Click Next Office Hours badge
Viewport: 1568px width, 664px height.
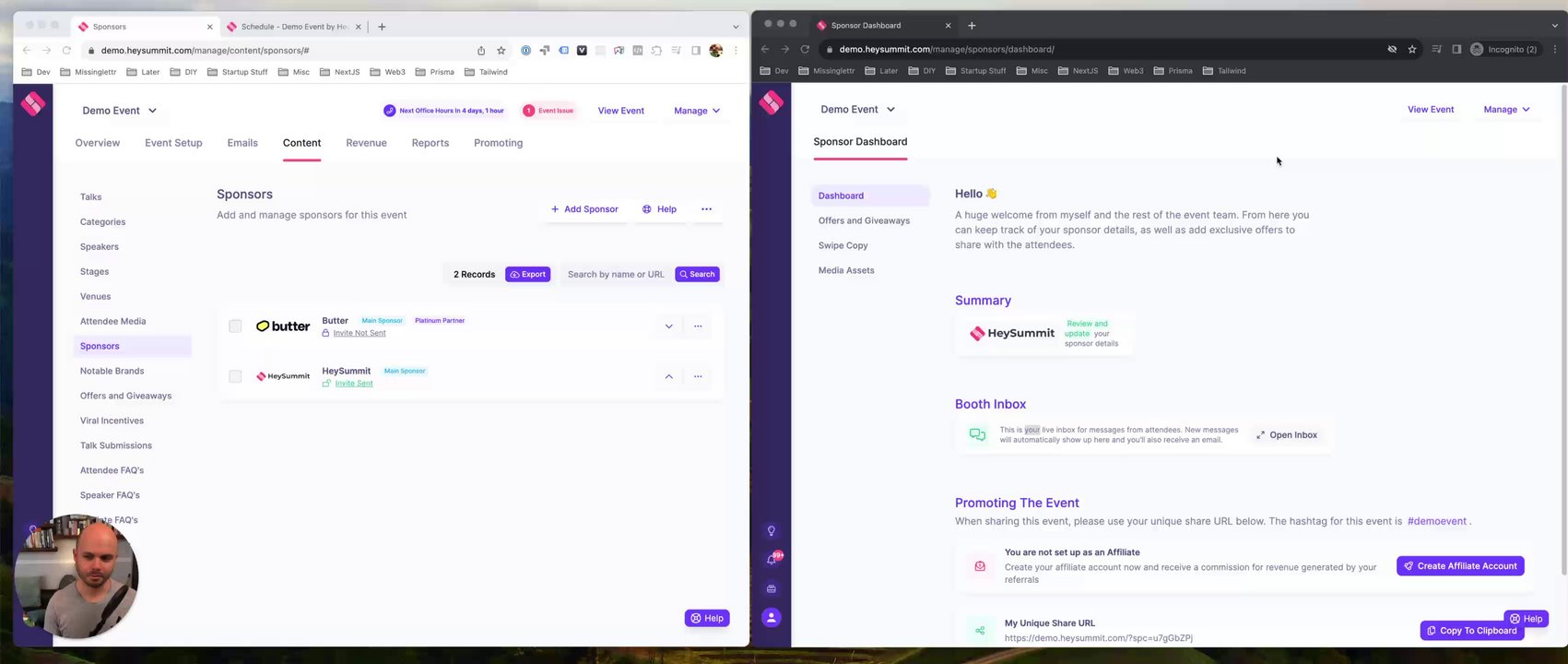tap(444, 111)
